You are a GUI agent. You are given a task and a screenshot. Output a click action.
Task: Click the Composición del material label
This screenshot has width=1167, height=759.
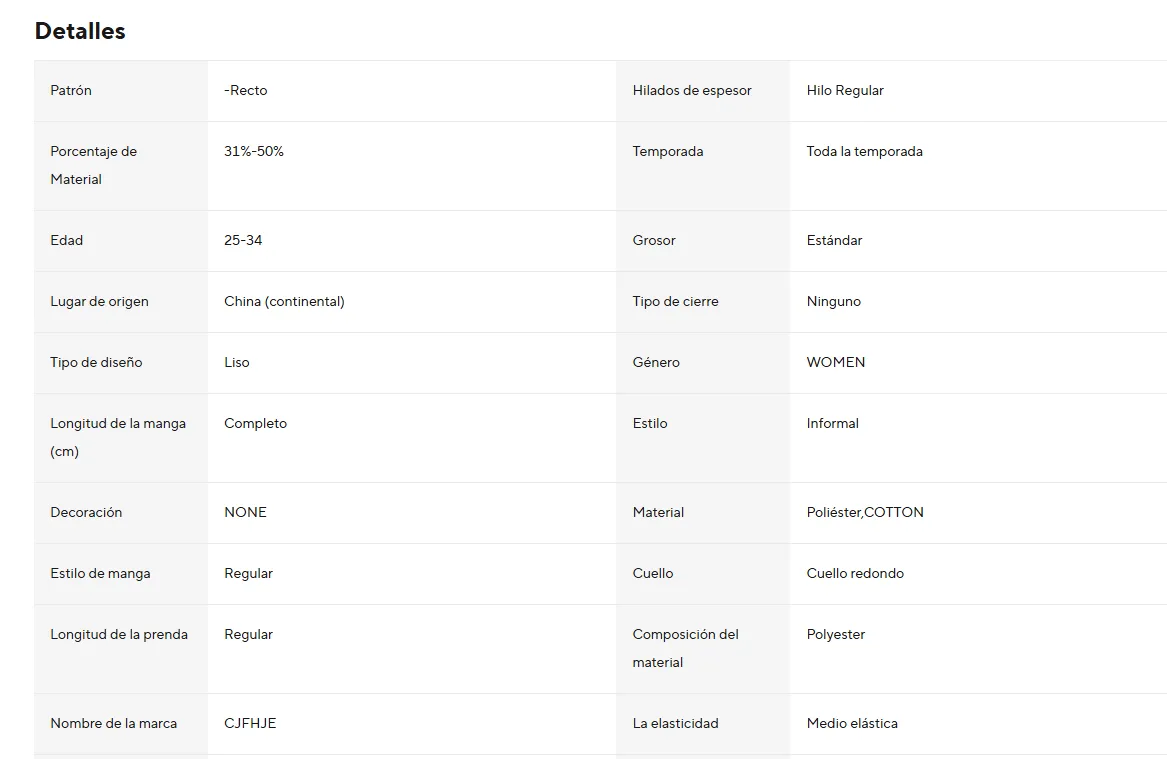pyautogui.click(x=685, y=648)
